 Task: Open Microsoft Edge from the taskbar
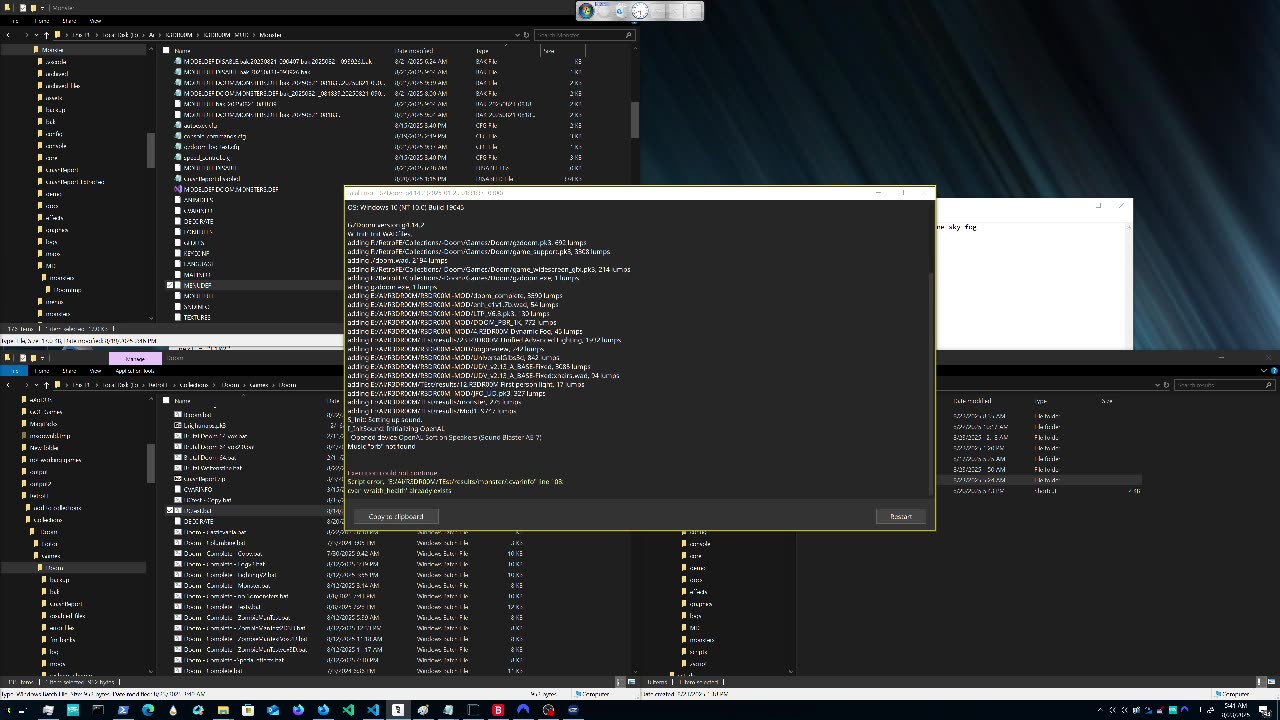tap(148, 710)
